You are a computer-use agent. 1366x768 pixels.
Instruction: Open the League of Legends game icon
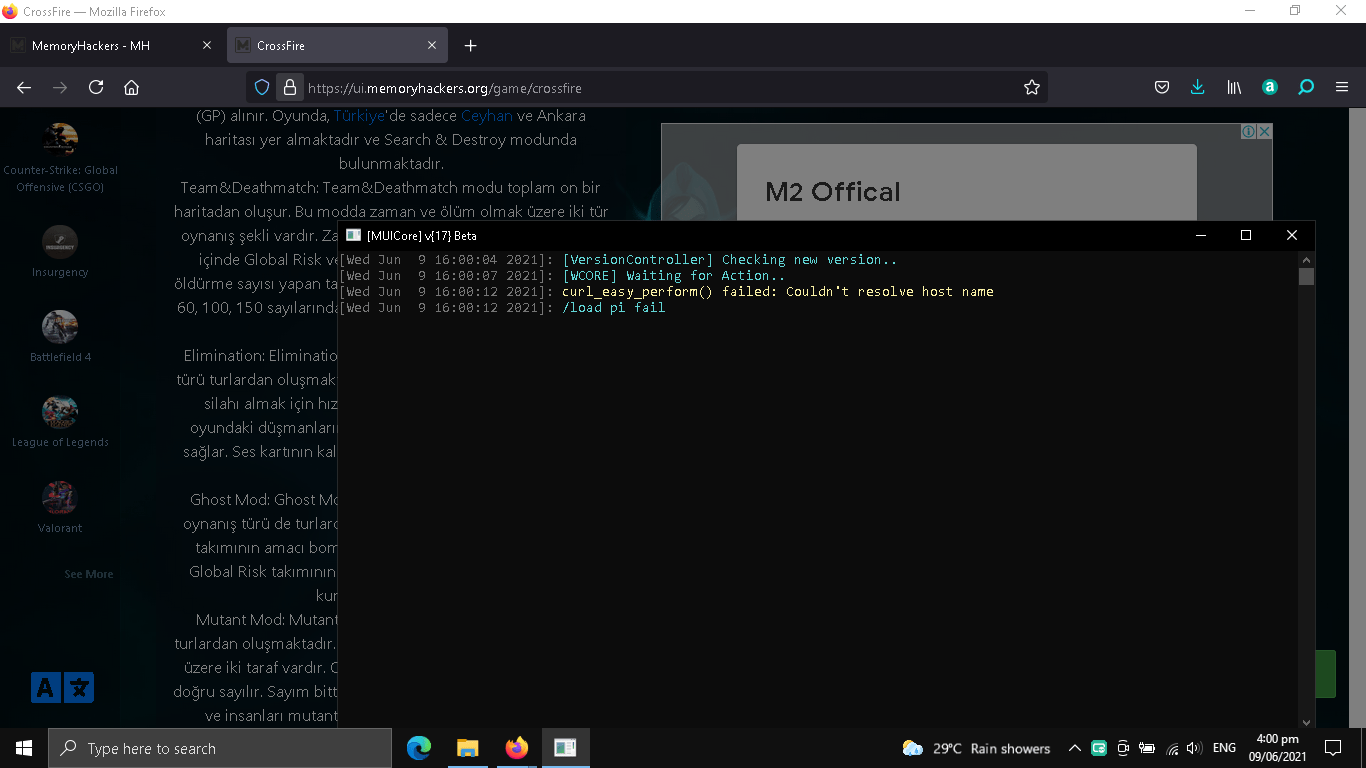point(60,412)
